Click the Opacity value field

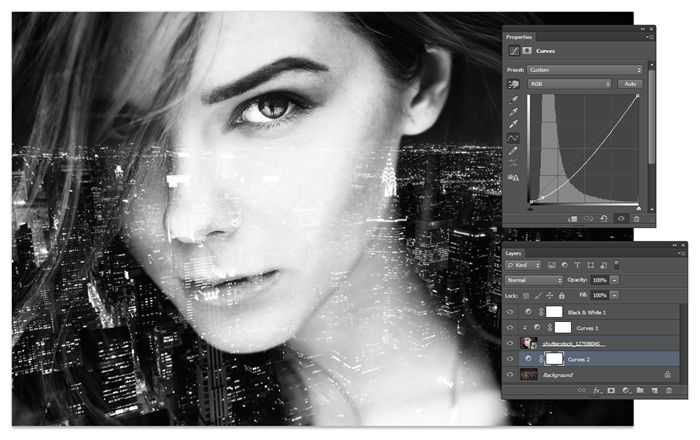600,280
